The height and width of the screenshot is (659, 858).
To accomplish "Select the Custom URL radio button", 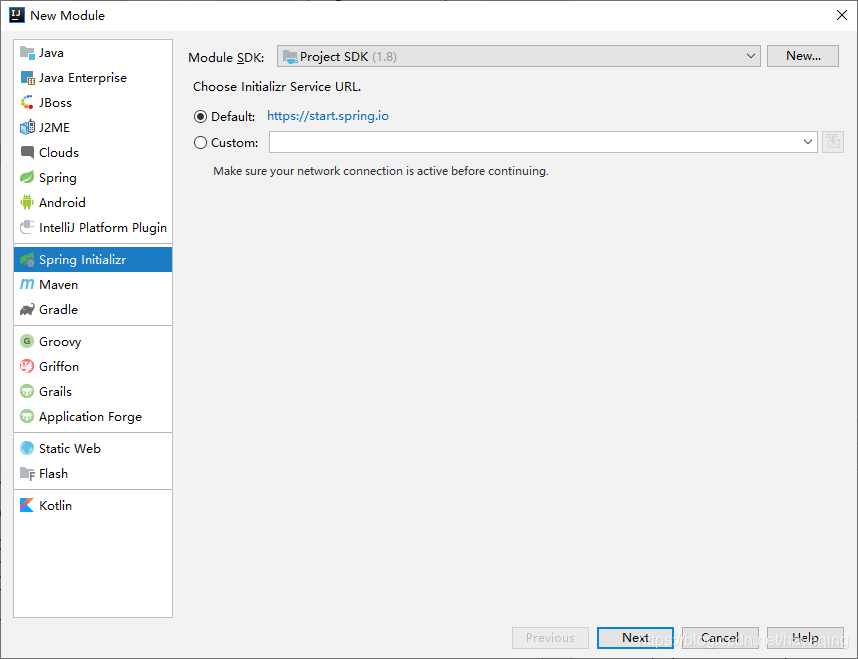I will [x=200, y=143].
